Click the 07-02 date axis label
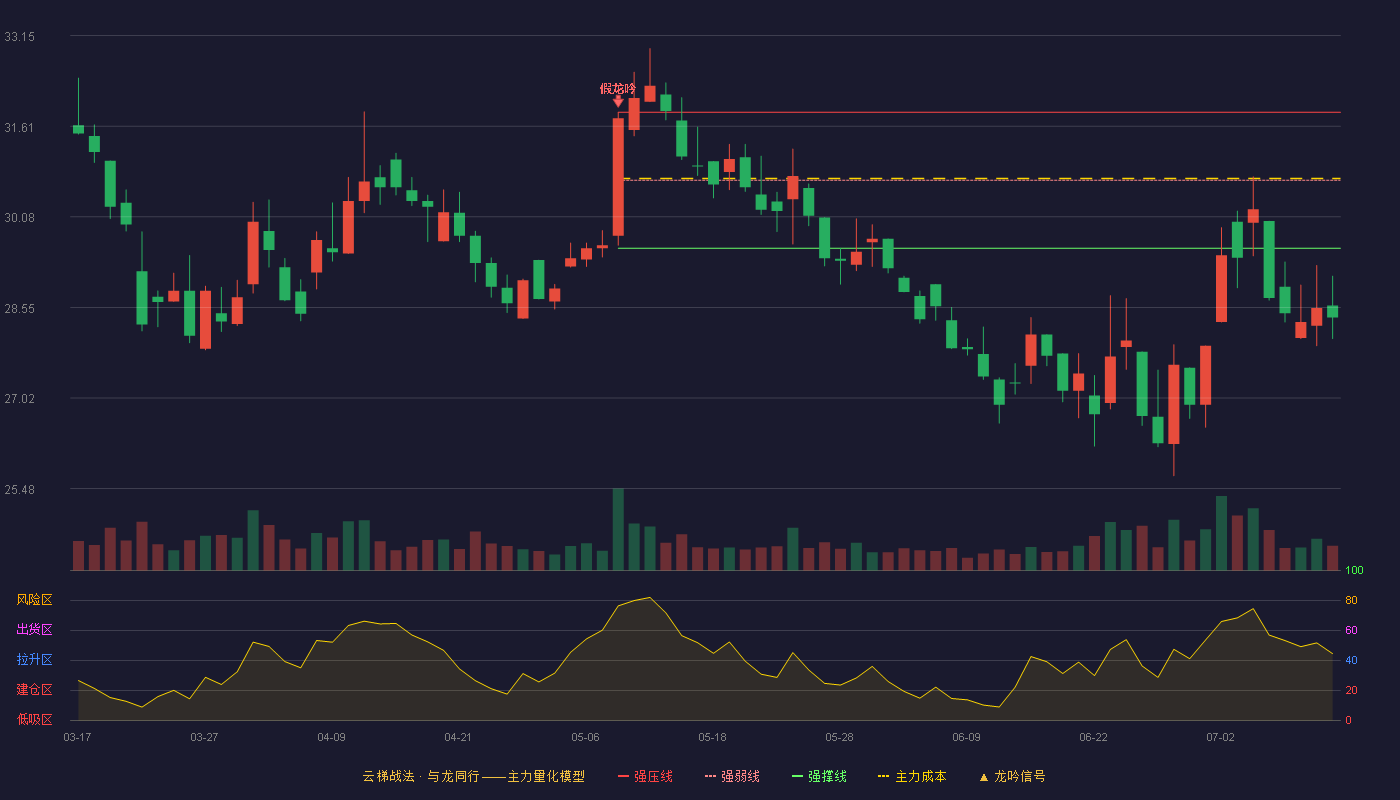1400x800 pixels. coord(1220,737)
